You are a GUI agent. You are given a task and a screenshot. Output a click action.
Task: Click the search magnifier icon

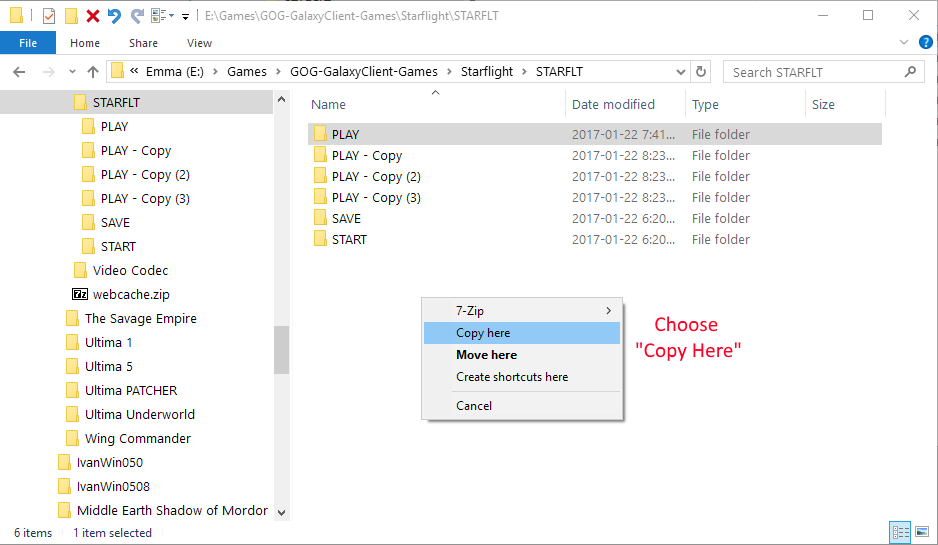[x=910, y=72]
